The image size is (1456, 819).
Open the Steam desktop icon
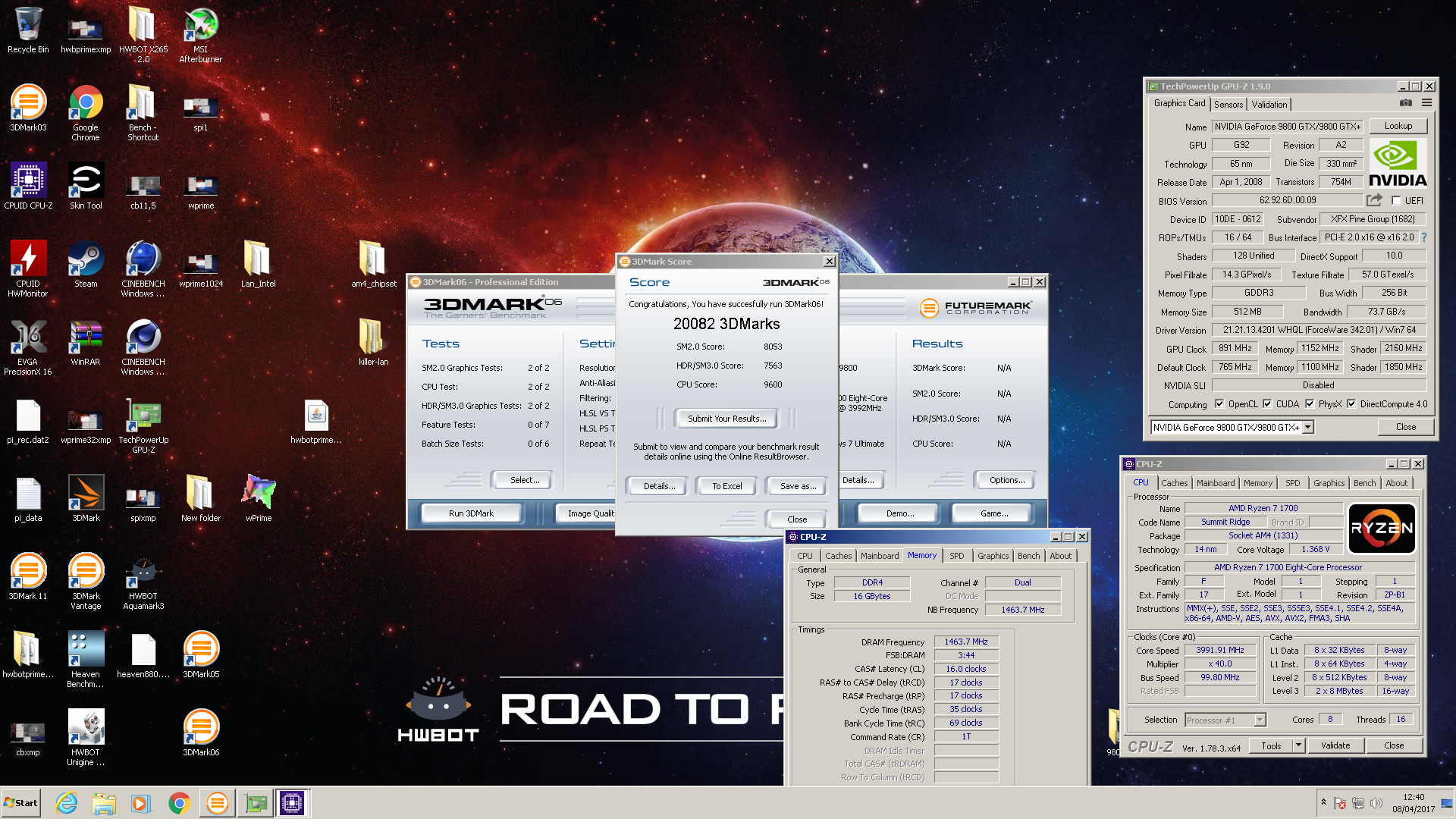click(86, 265)
